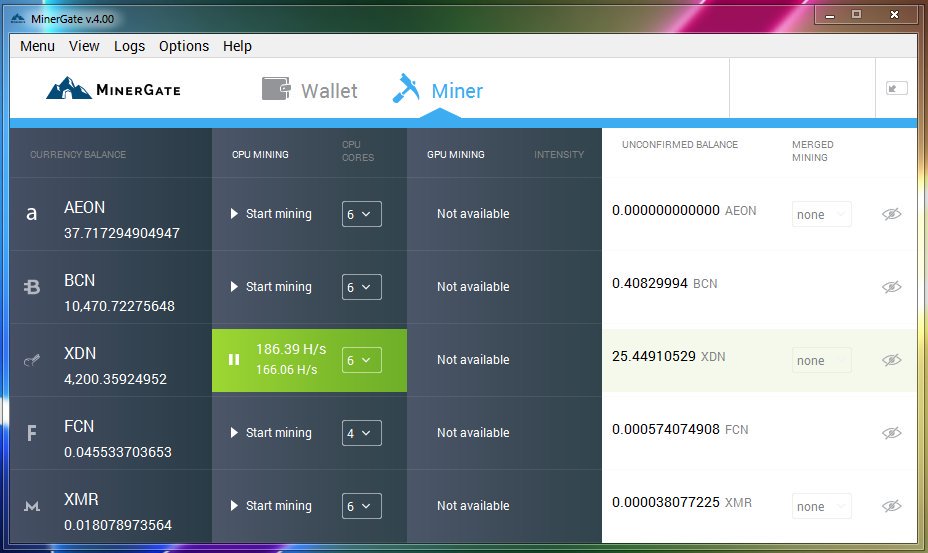Toggle visibility eye for XMR row
Screen dimensions: 928x553
click(891, 506)
